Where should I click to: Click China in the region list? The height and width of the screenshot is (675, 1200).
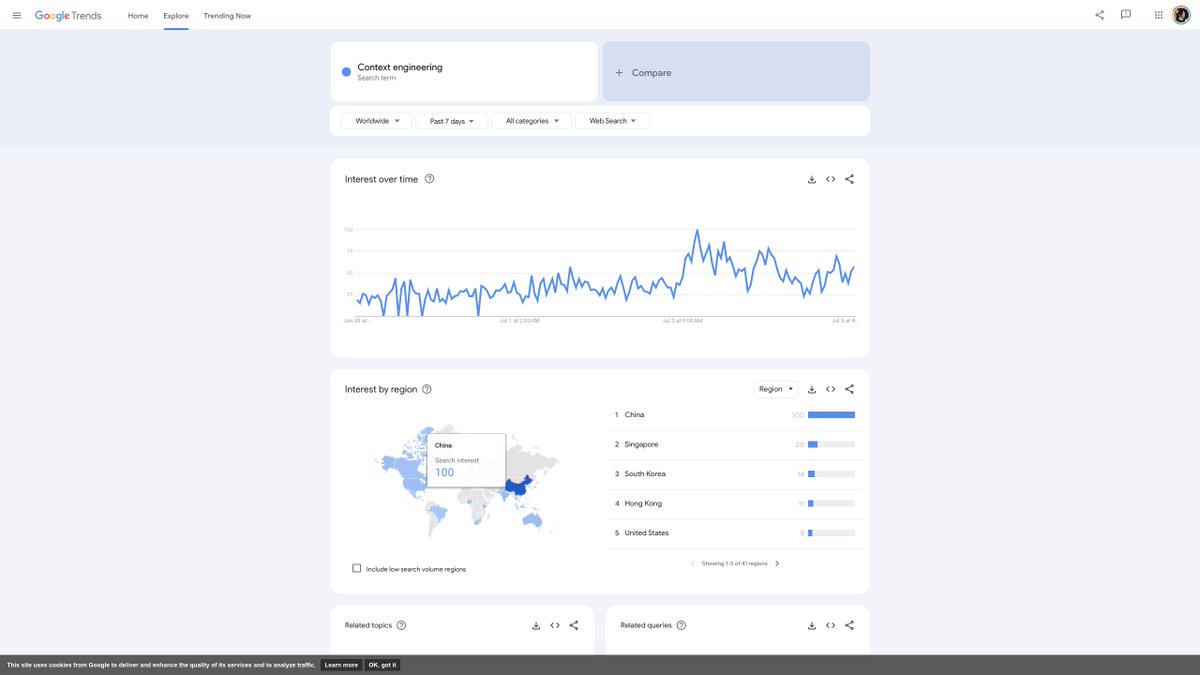click(634, 414)
